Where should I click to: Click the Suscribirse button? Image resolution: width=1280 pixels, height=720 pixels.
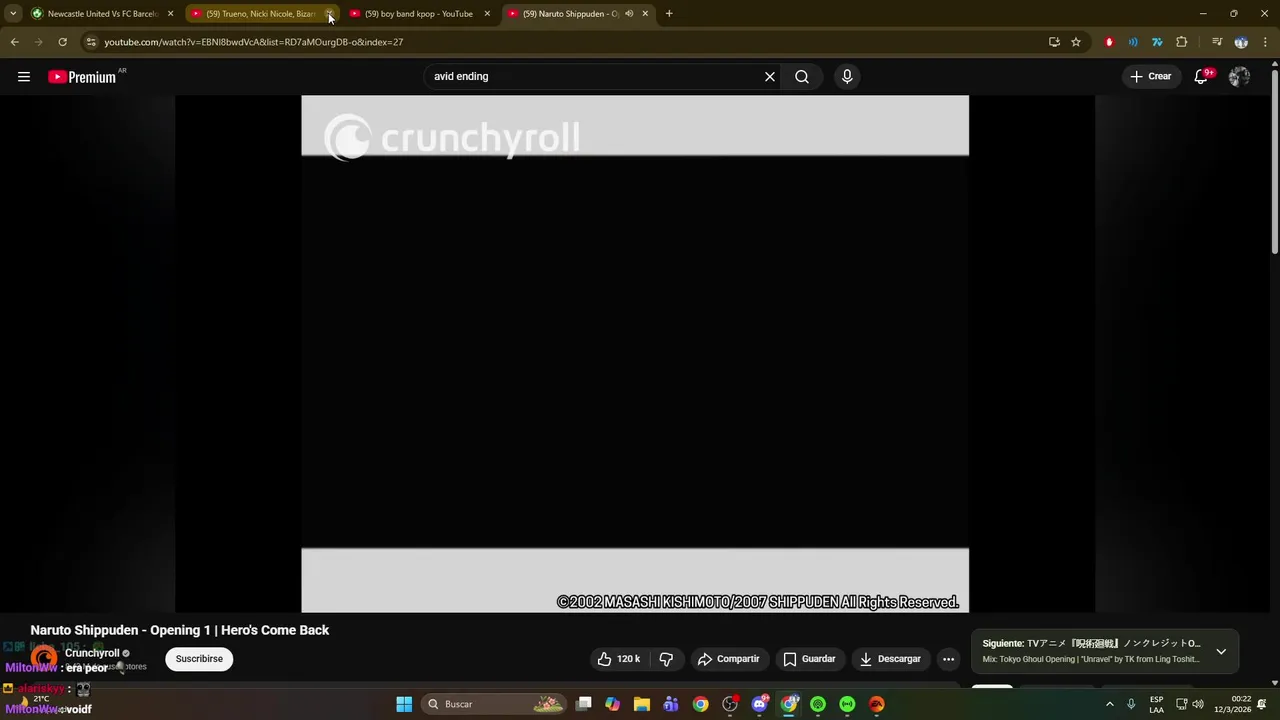pos(199,659)
